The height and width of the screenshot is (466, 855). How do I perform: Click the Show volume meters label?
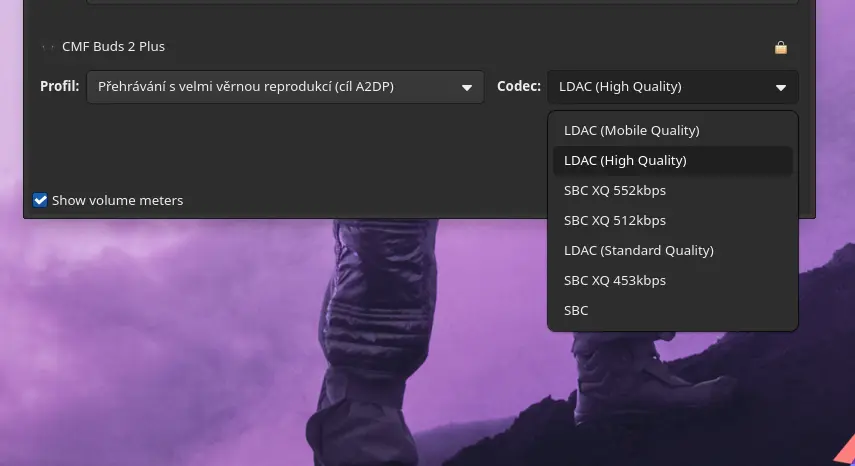coord(118,201)
